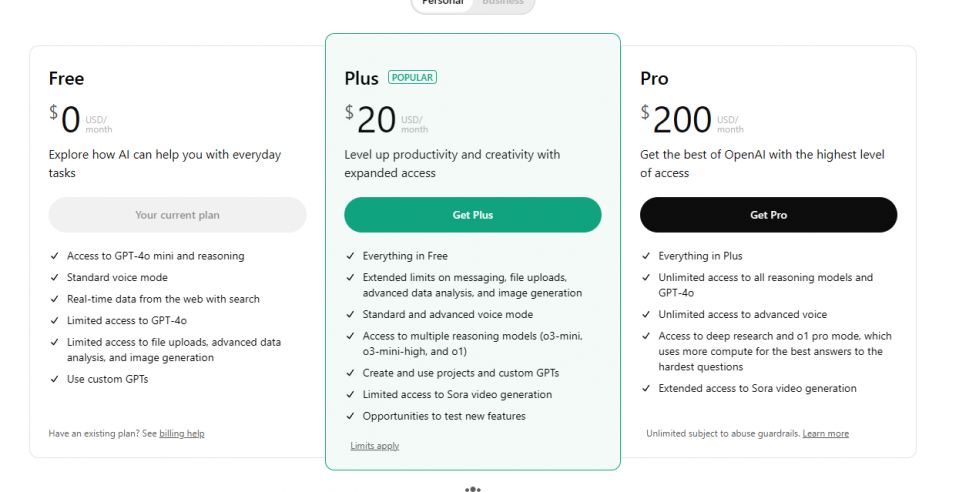The width and height of the screenshot is (959, 492).
Task: Click the black Get Pro button
Action: (768, 215)
